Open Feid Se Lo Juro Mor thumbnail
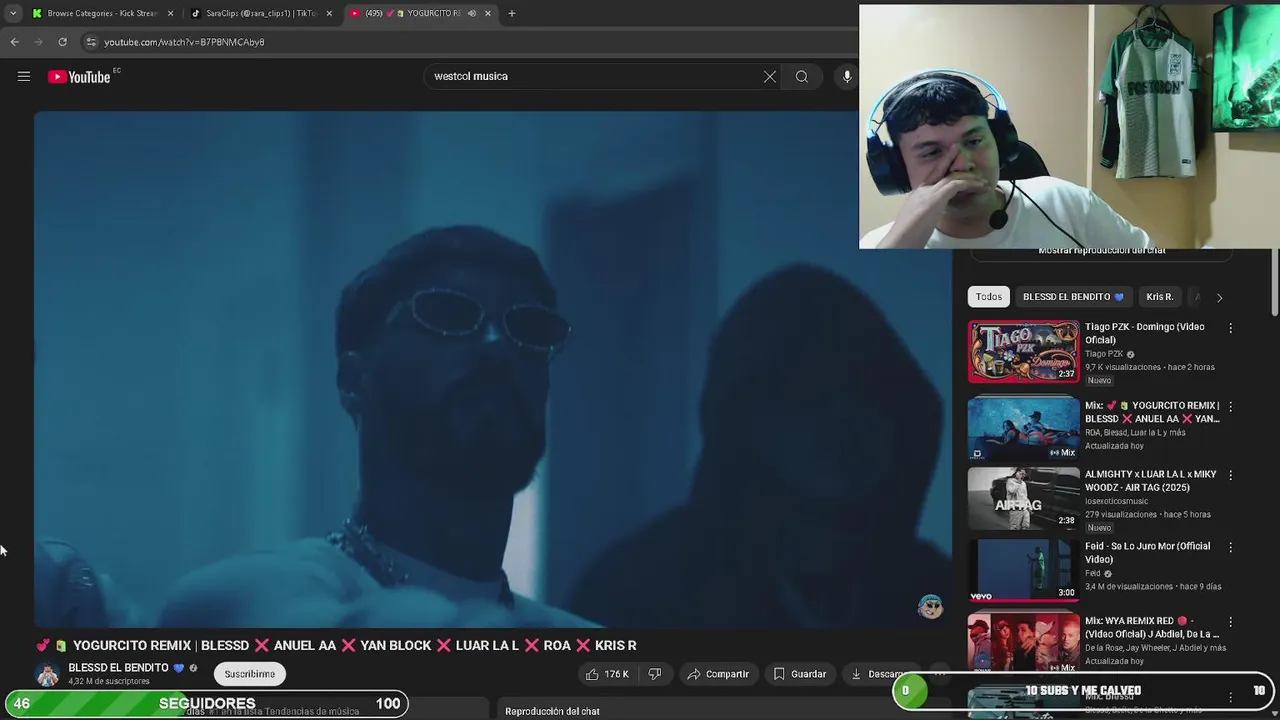 (1024, 570)
